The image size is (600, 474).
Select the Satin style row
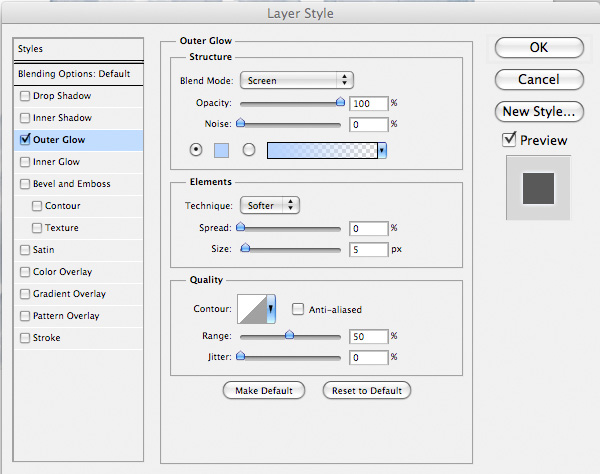tap(78, 250)
